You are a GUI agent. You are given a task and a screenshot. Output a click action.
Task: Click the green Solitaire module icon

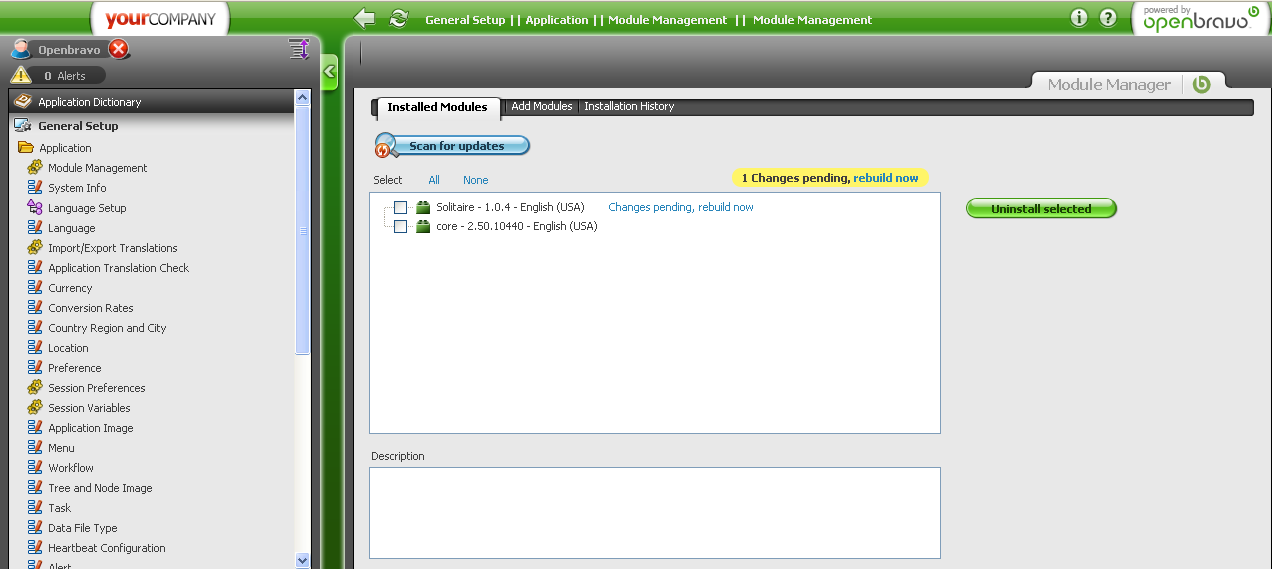423,207
